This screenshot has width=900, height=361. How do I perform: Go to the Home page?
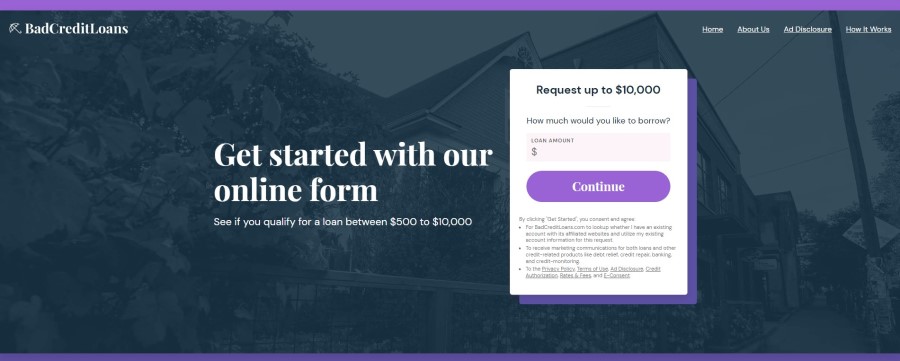coord(712,29)
